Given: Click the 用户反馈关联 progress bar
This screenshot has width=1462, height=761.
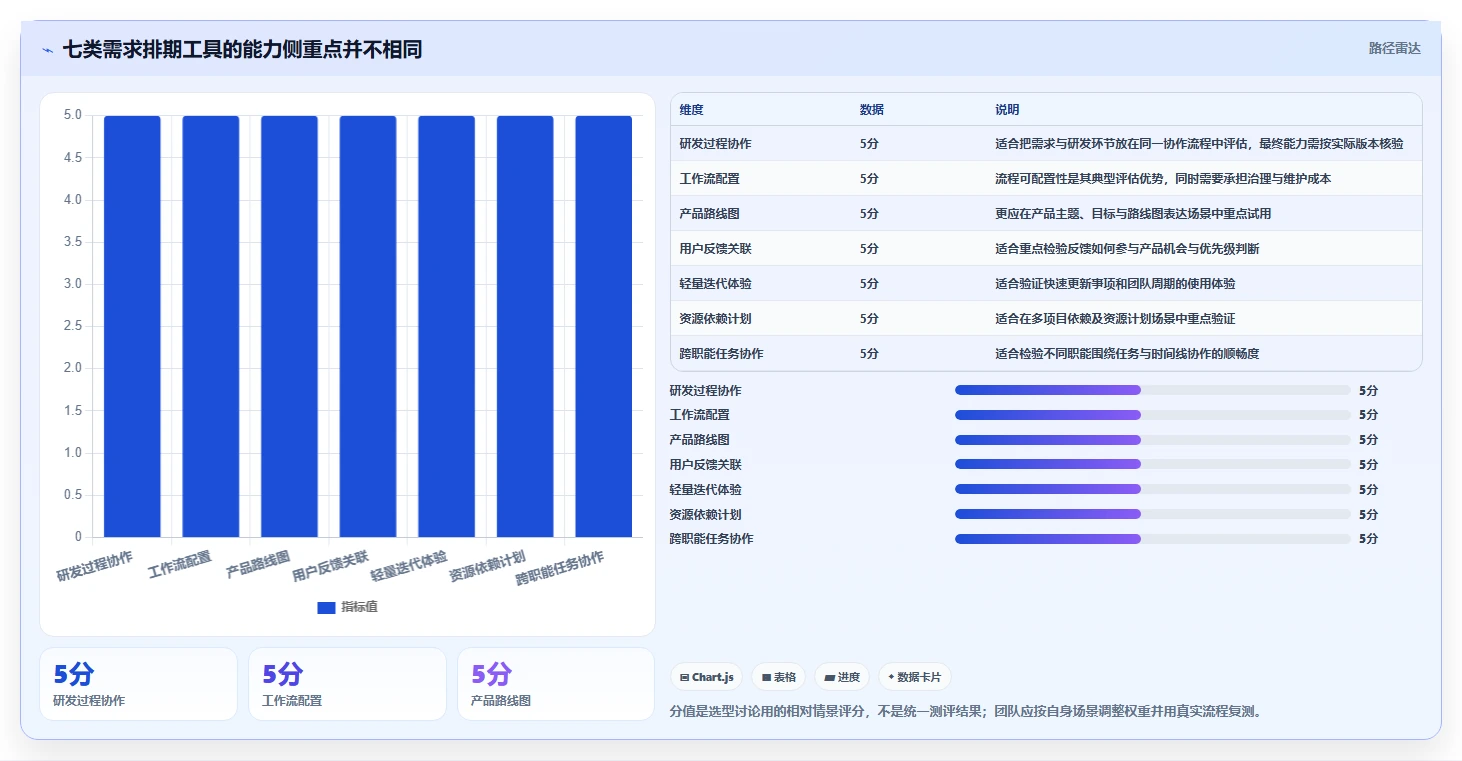Looking at the screenshot, I should click(1152, 464).
